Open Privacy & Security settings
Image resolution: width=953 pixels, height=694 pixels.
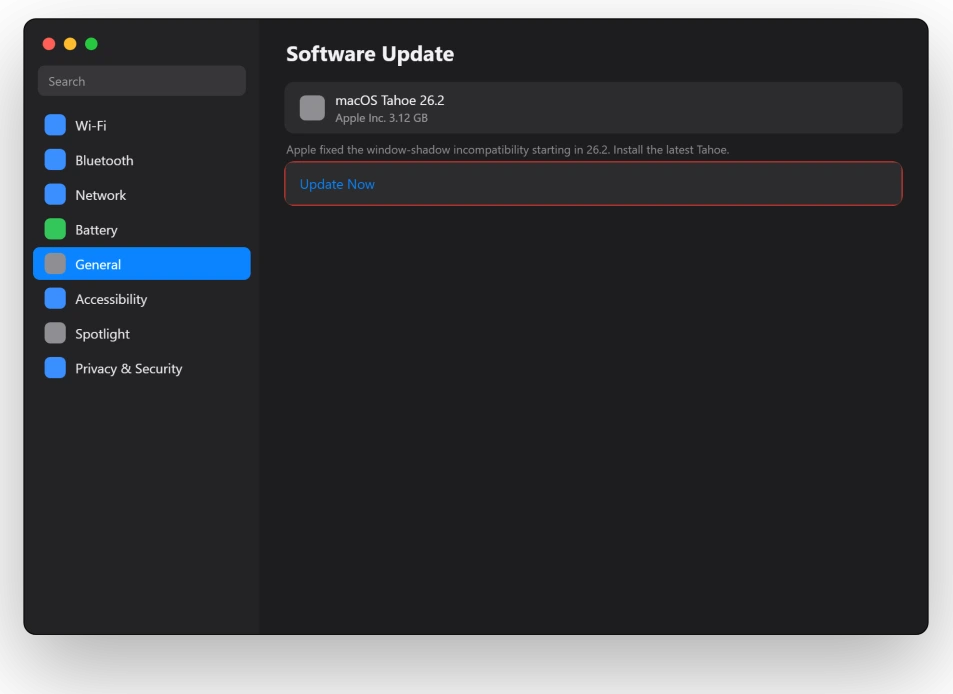tap(142, 368)
